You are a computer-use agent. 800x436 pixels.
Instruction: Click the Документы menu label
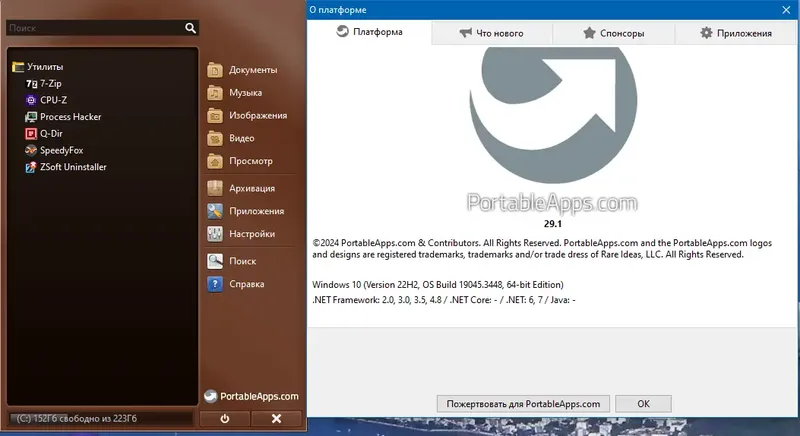(253, 70)
